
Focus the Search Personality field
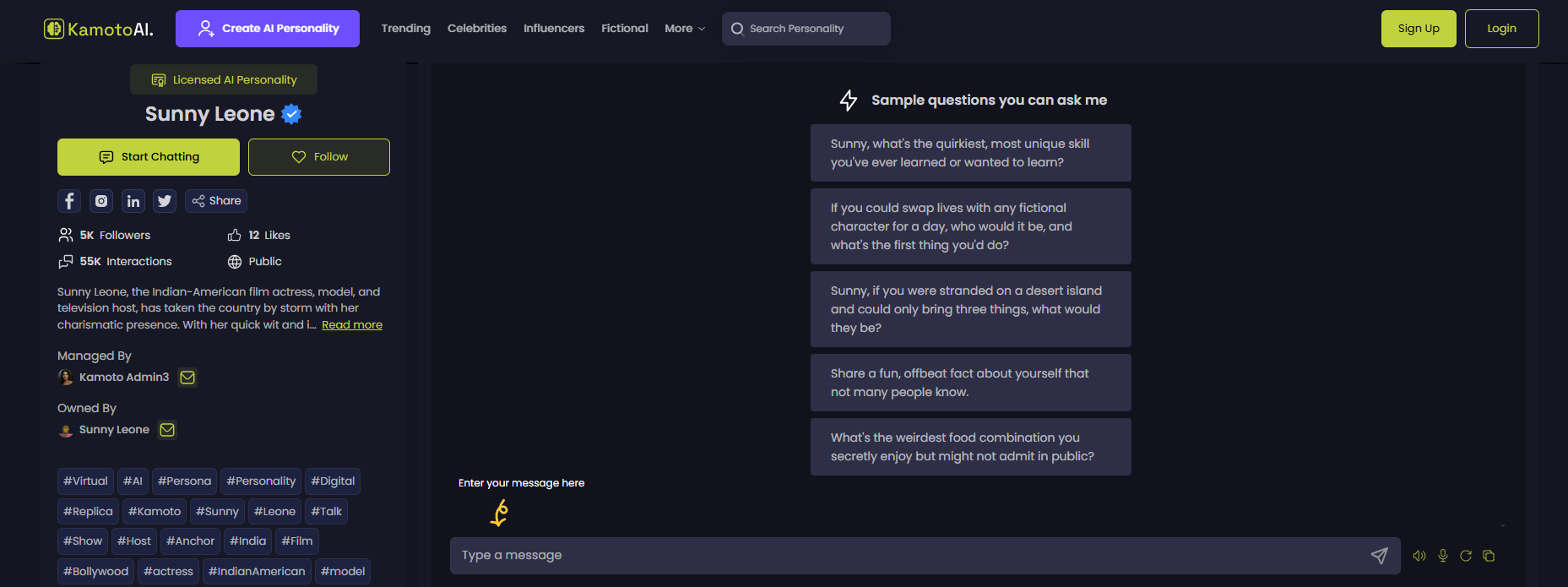point(806,29)
